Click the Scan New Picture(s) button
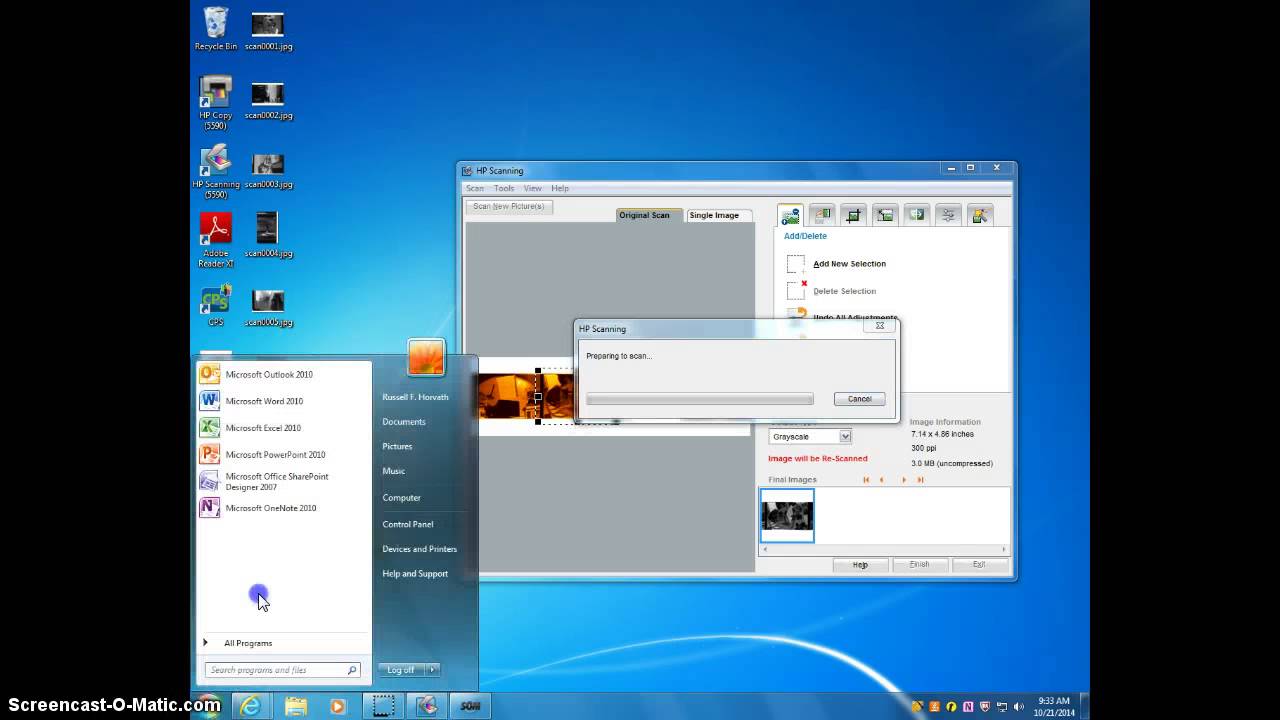Viewport: 1280px width, 720px height. coord(509,206)
